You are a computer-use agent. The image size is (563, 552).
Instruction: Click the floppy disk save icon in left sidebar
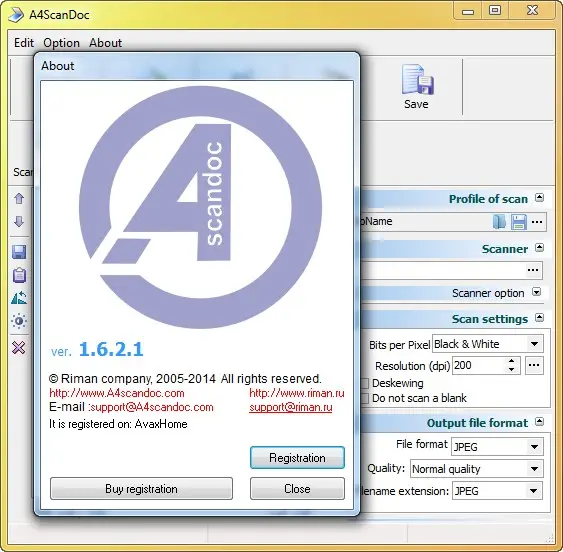tap(19, 252)
